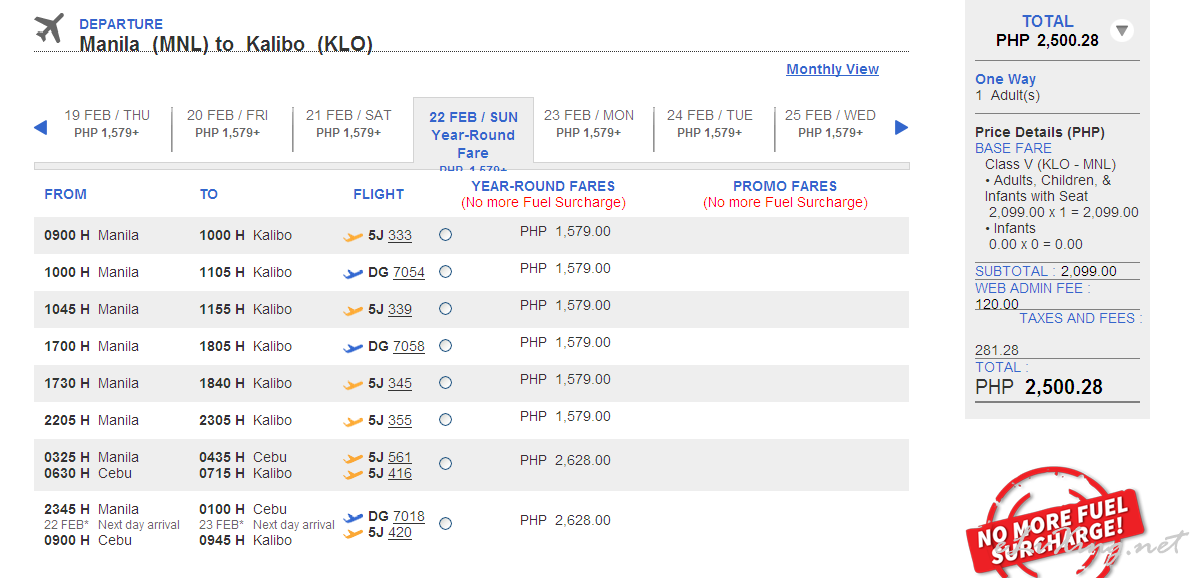Click the previous dates left arrow
This screenshot has height=578, width=1199.
(x=41, y=127)
